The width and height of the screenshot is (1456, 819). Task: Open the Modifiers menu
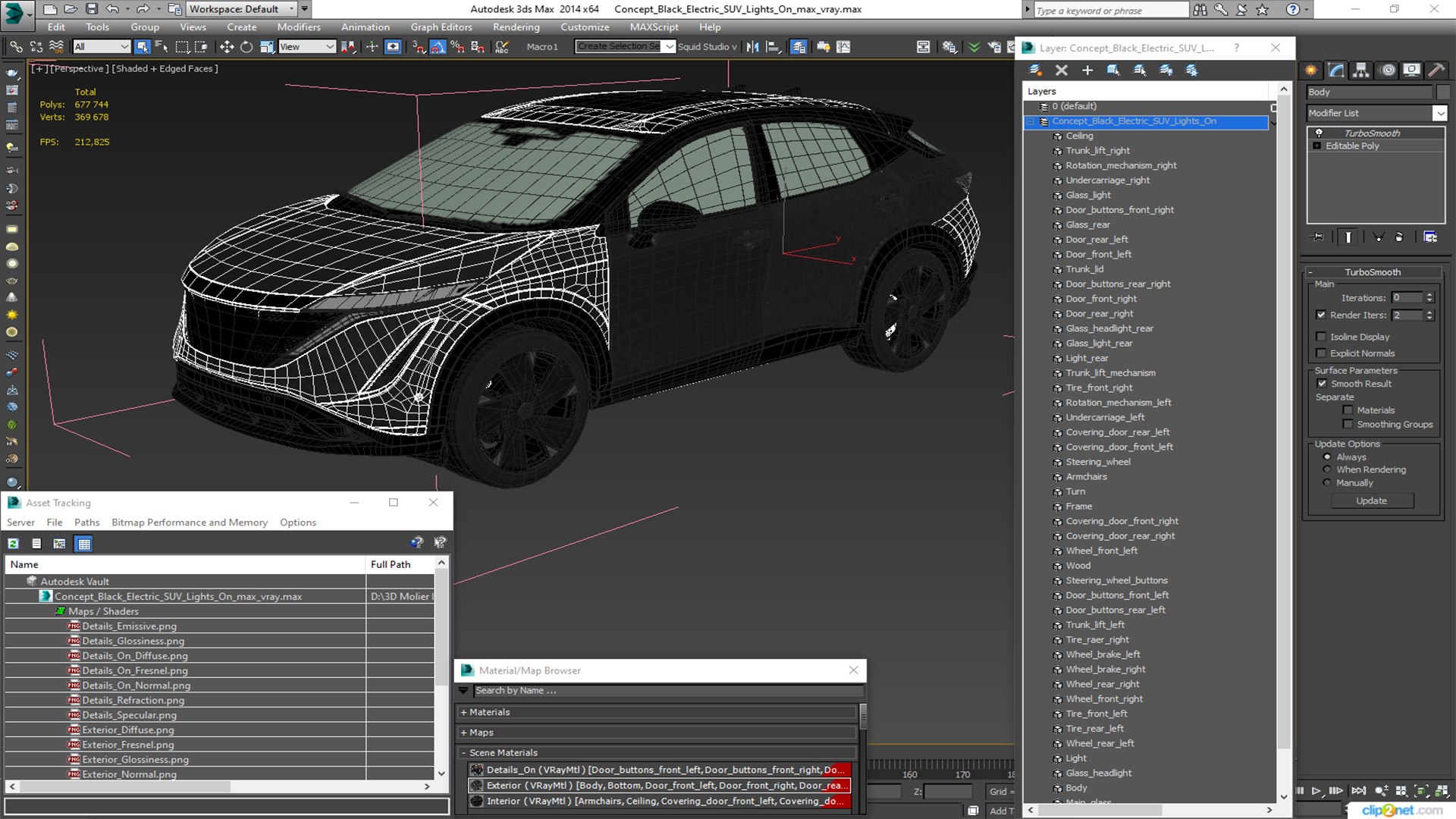[299, 27]
